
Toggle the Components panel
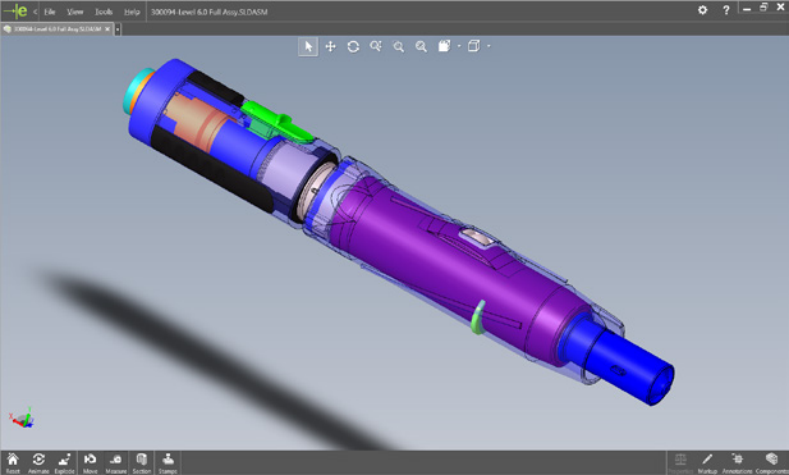(x=771, y=461)
